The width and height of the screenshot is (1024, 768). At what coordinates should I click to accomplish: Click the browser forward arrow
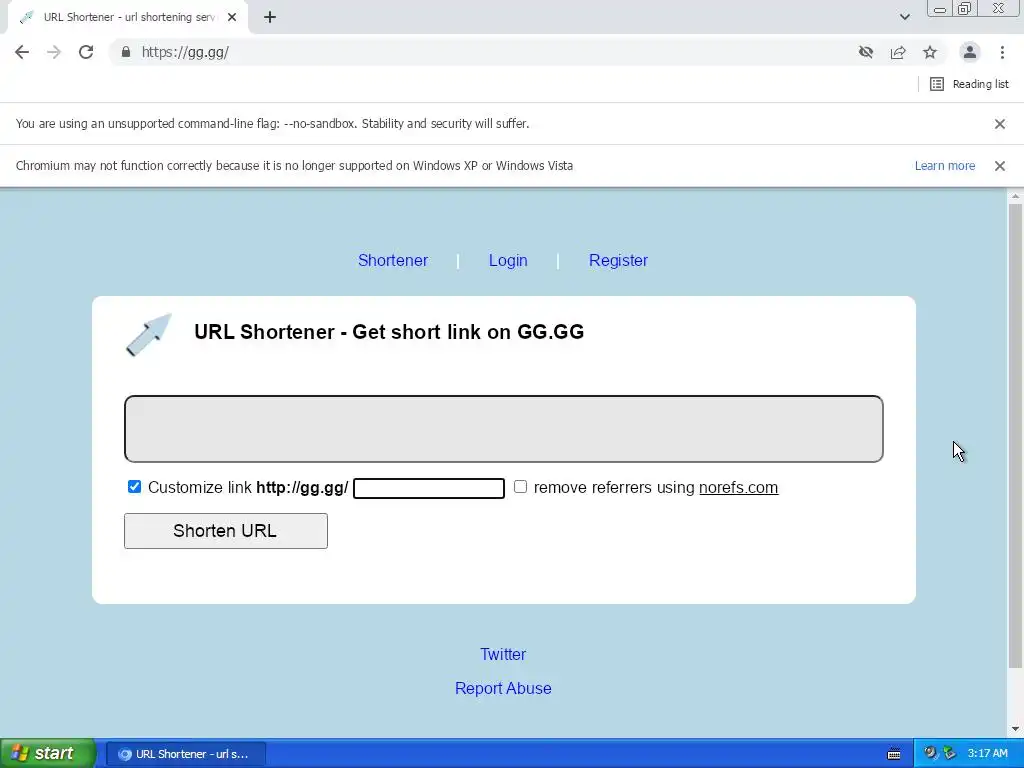(x=54, y=52)
